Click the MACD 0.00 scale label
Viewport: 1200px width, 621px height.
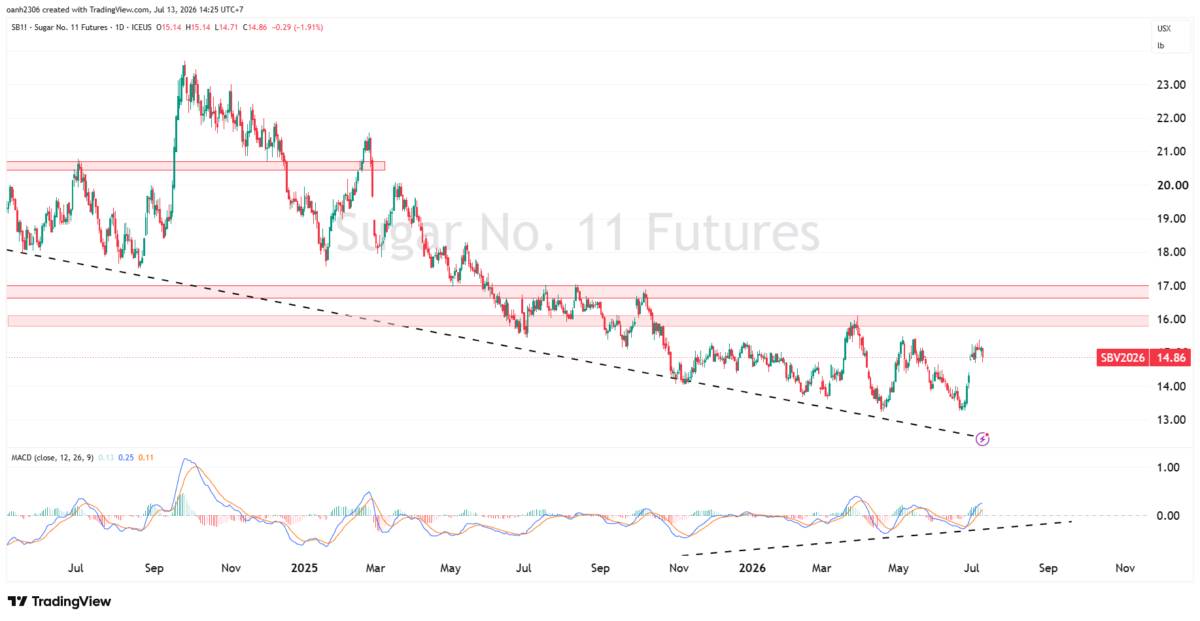[1169, 516]
